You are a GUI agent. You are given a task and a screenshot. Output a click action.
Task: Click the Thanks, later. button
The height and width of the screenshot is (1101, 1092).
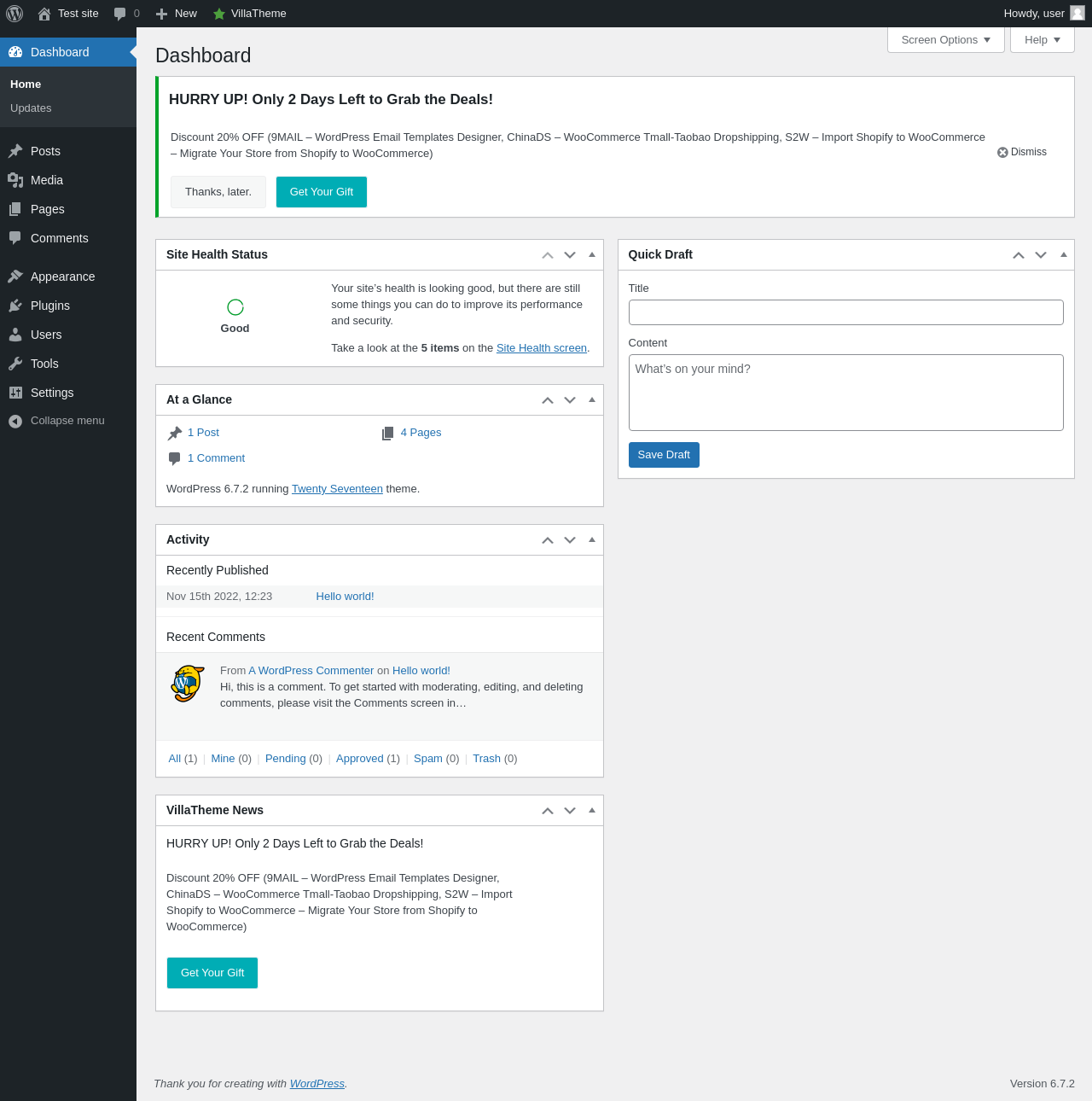coord(218,192)
